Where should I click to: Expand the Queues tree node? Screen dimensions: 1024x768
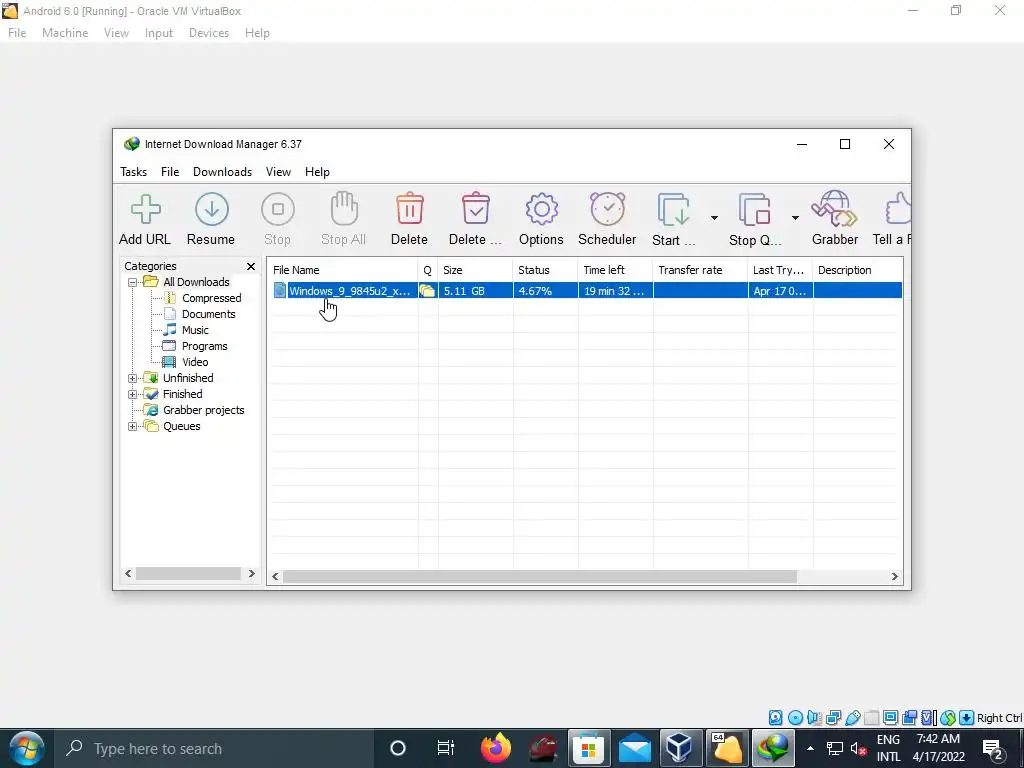click(x=133, y=426)
